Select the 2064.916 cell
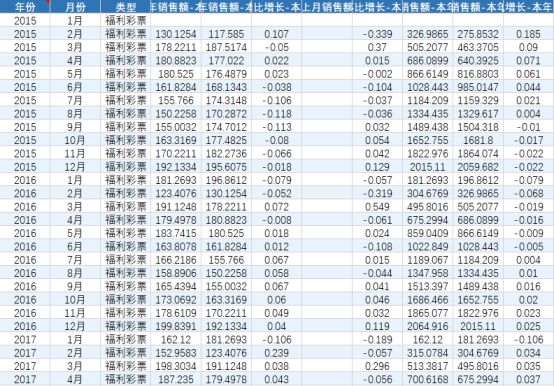This screenshot has width=554, height=386. pyautogui.click(x=428, y=327)
